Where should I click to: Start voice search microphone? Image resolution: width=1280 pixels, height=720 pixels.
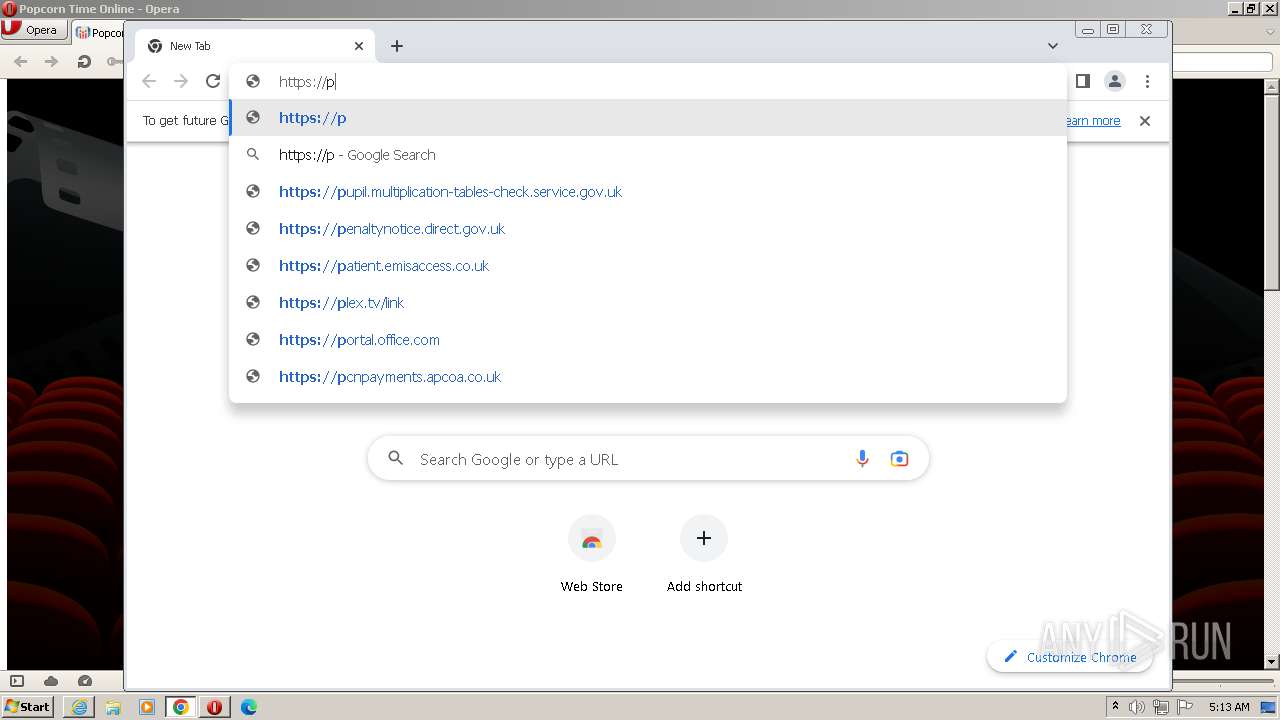(x=862, y=459)
